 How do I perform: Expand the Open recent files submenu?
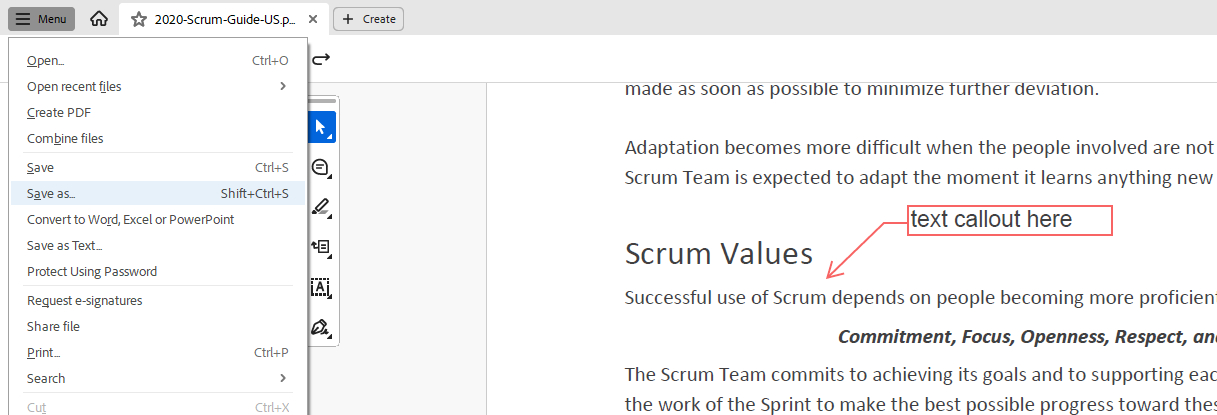click(x=283, y=86)
